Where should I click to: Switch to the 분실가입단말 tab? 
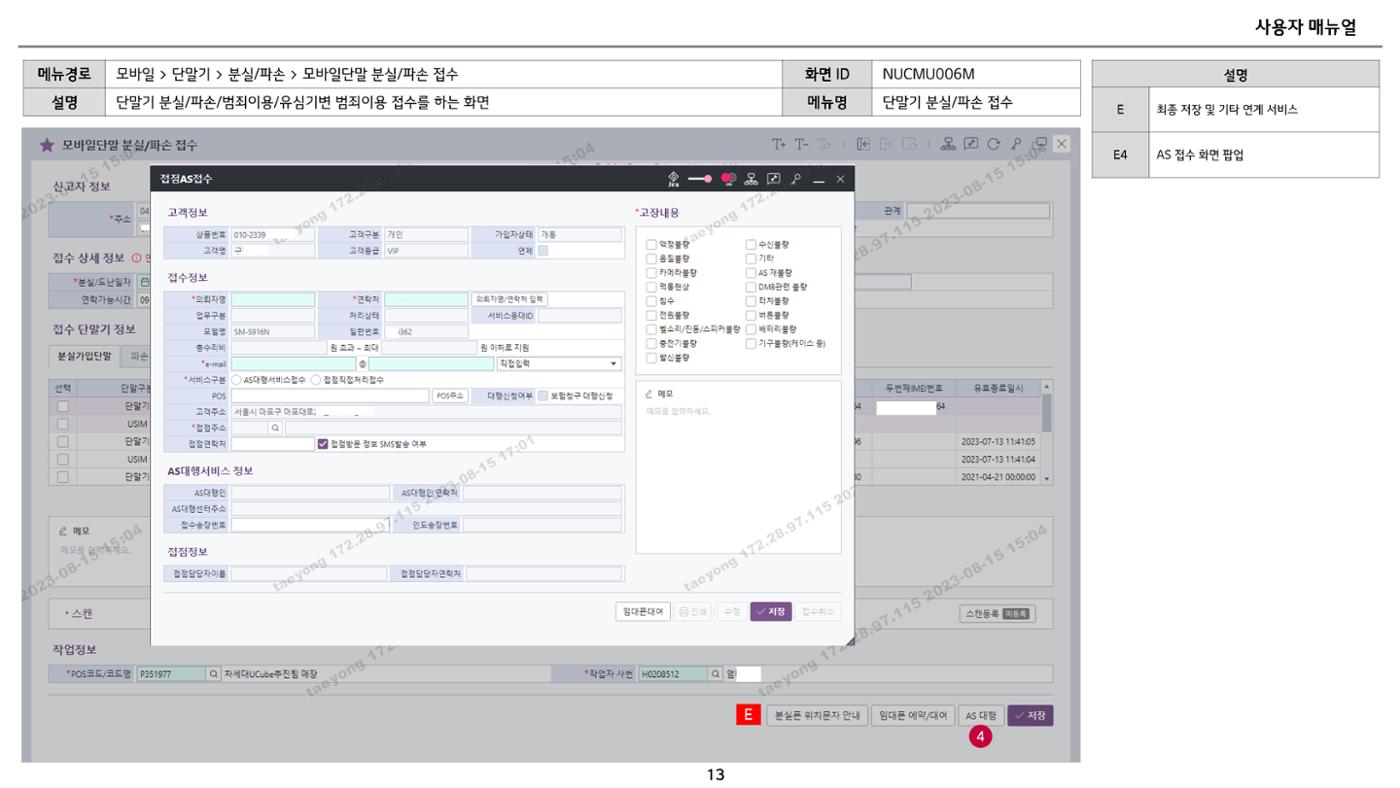(x=86, y=356)
